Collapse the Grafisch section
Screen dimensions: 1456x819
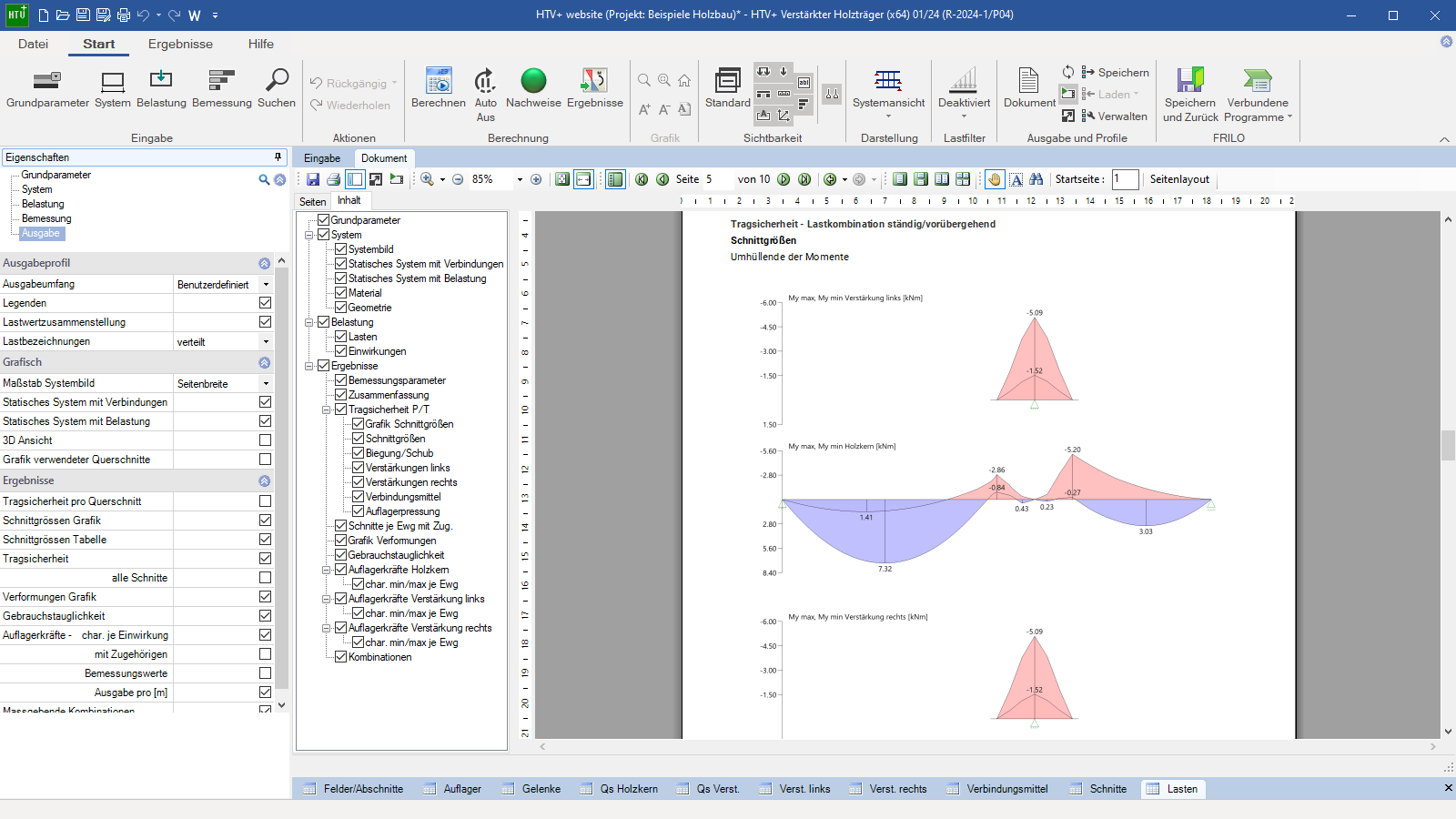pyautogui.click(x=264, y=362)
